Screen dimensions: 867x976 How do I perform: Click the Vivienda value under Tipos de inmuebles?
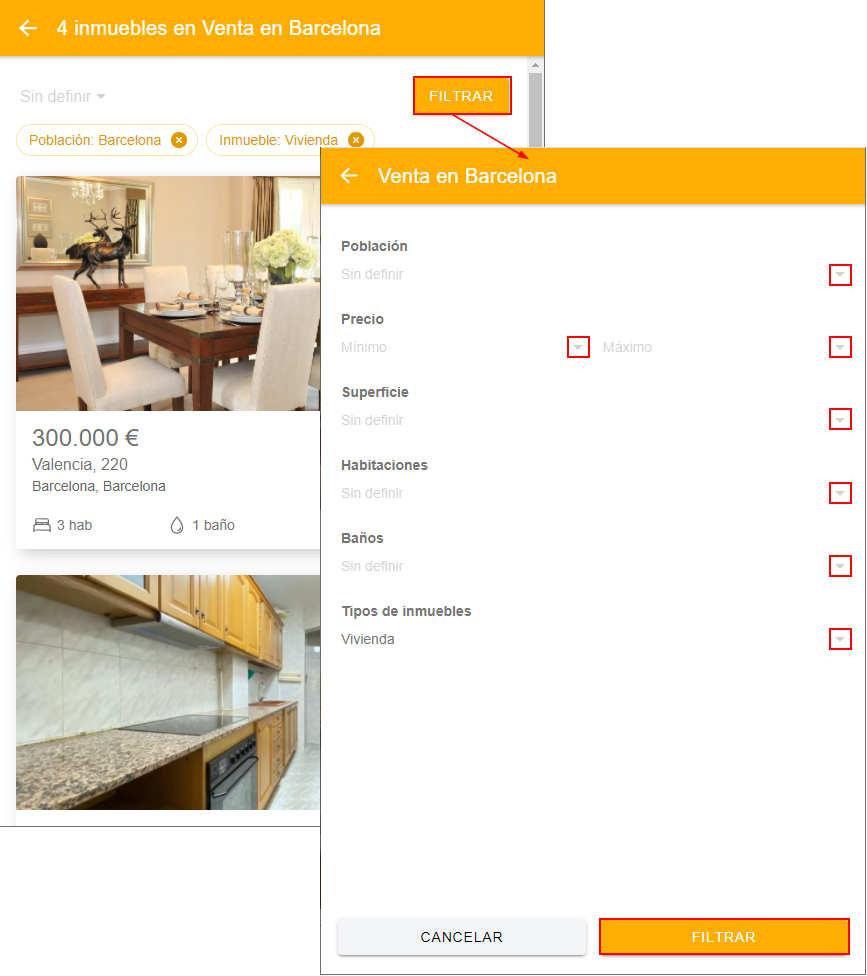(368, 639)
